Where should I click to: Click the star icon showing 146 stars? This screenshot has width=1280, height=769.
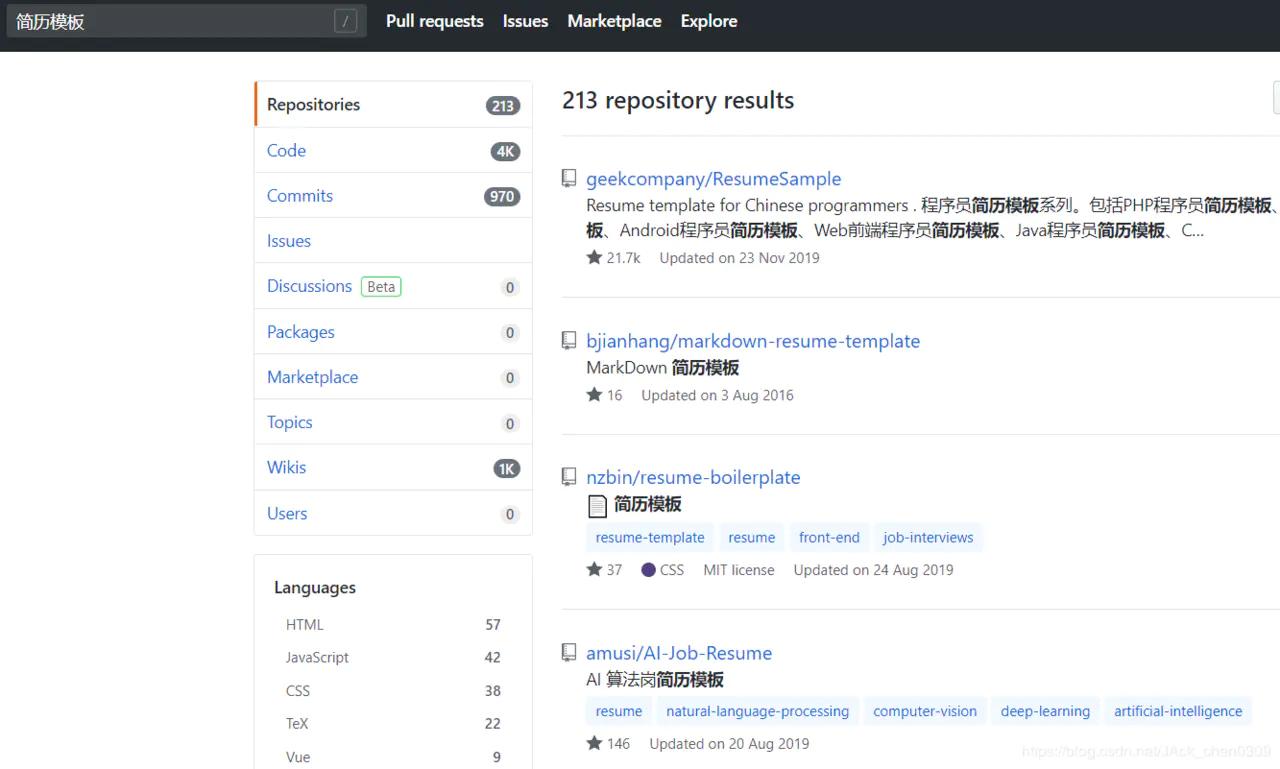pos(595,743)
